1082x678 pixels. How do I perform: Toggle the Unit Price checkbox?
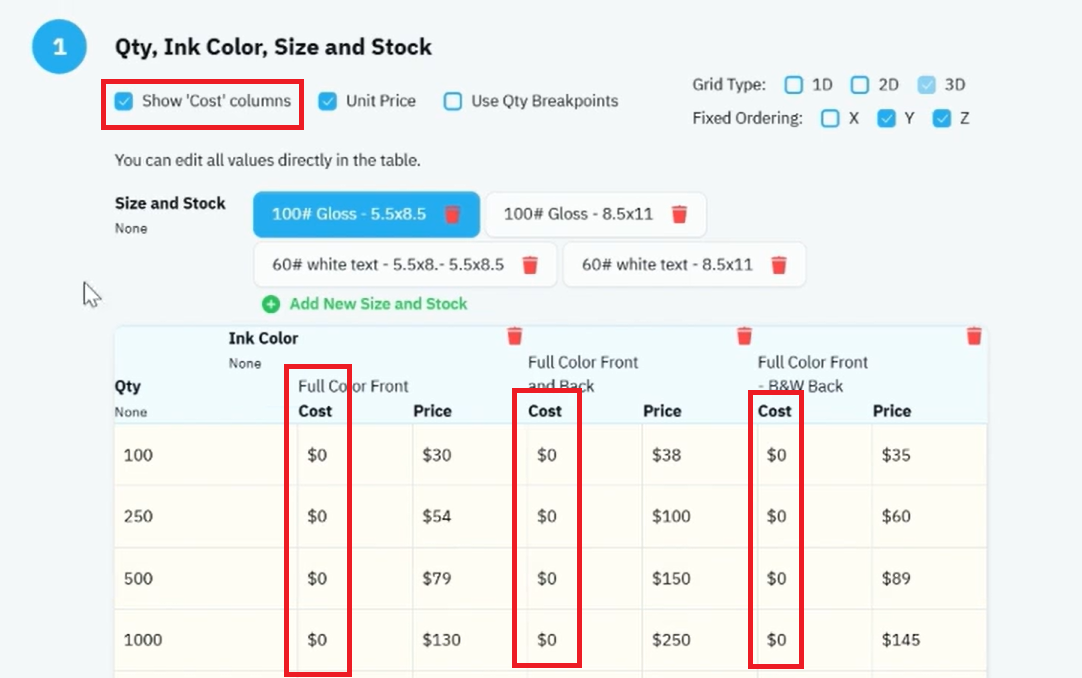pos(327,101)
